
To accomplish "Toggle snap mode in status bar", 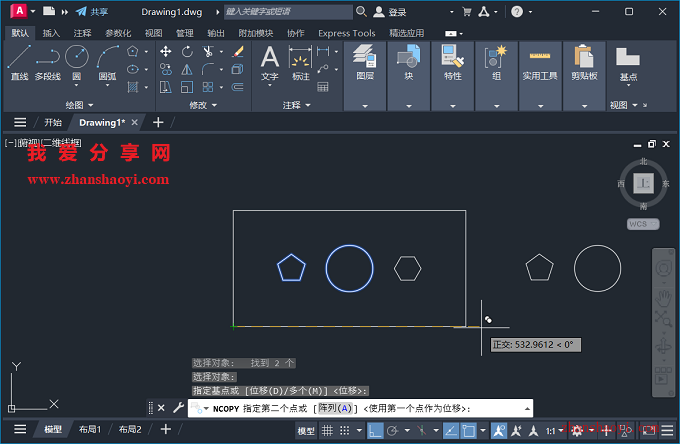I will click(x=344, y=431).
